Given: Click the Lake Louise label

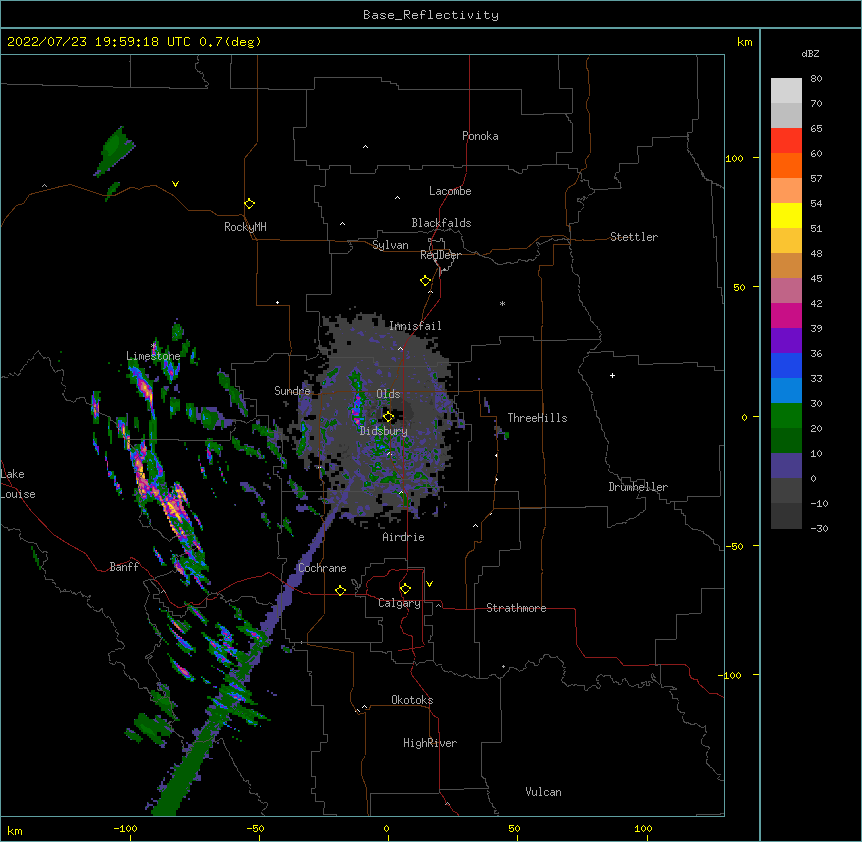Looking at the screenshot, I should click(x=18, y=484).
